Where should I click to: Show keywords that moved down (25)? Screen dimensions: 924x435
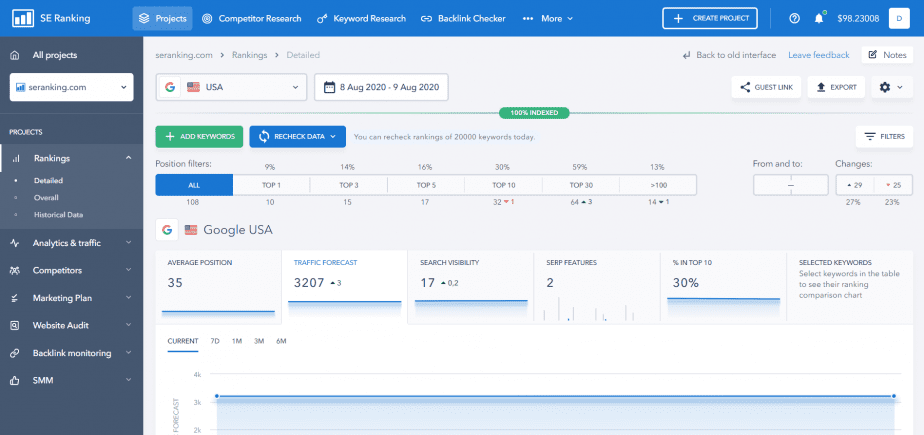pyautogui.click(x=893, y=185)
